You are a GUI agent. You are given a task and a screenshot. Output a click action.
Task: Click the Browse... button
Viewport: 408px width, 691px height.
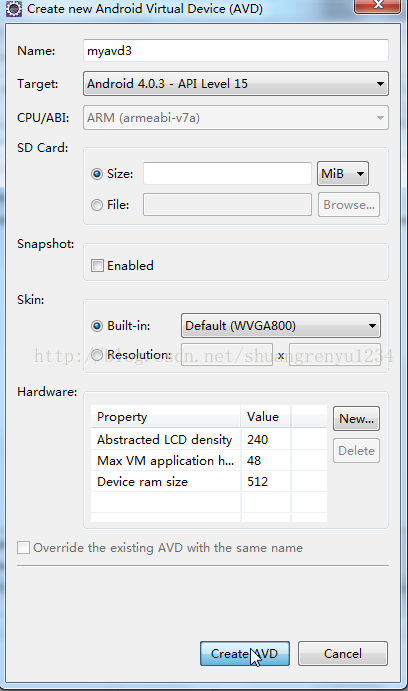pyautogui.click(x=349, y=204)
